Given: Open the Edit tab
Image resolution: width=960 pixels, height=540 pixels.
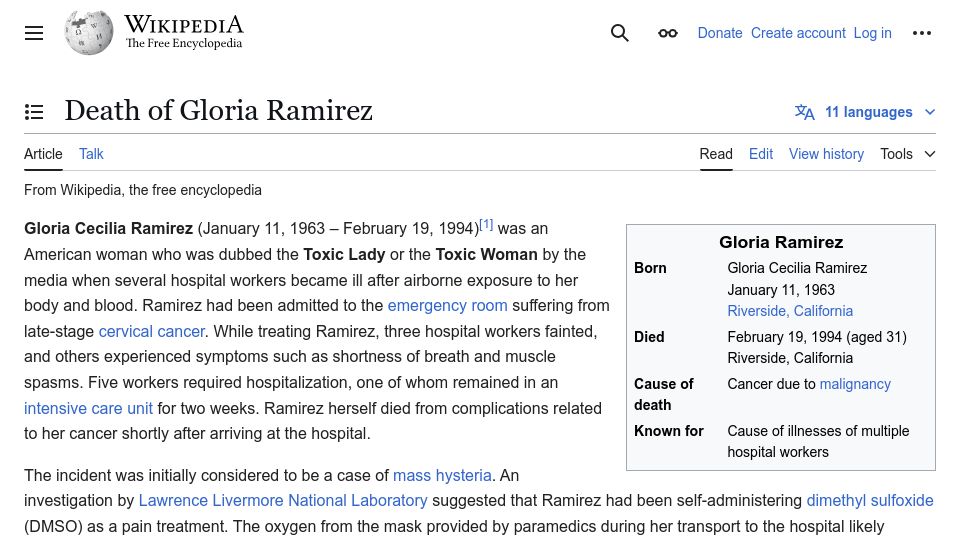Looking at the screenshot, I should 761,154.
